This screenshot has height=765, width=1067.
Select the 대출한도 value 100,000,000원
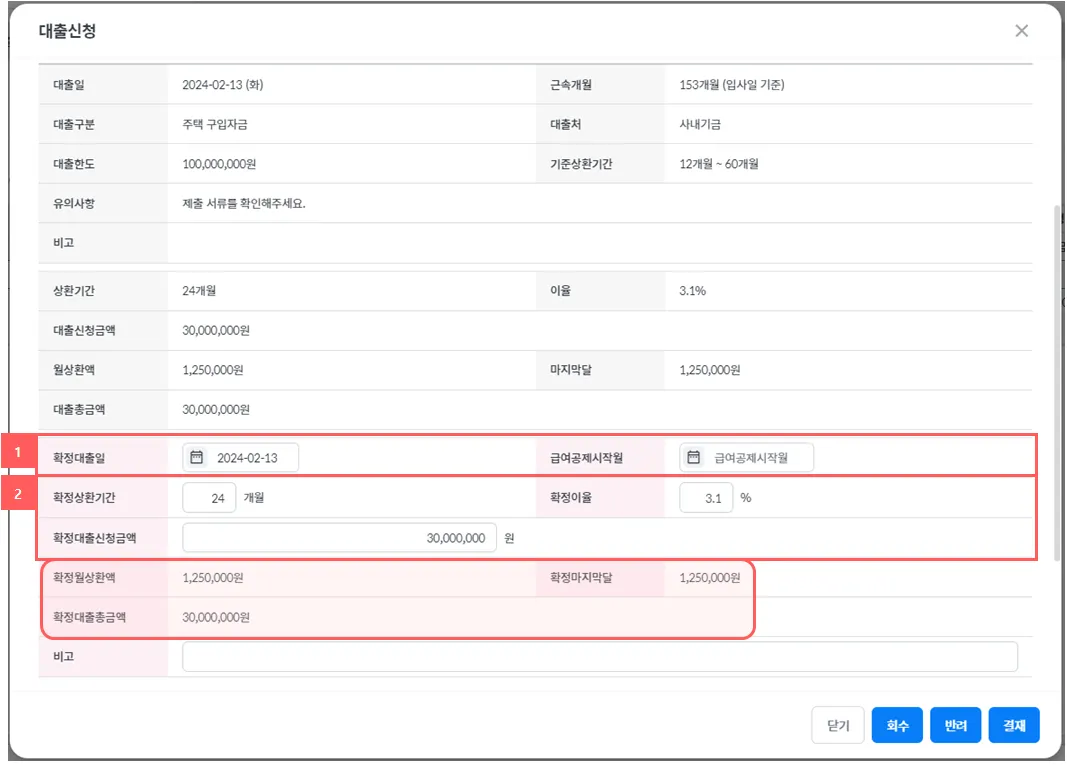point(218,164)
